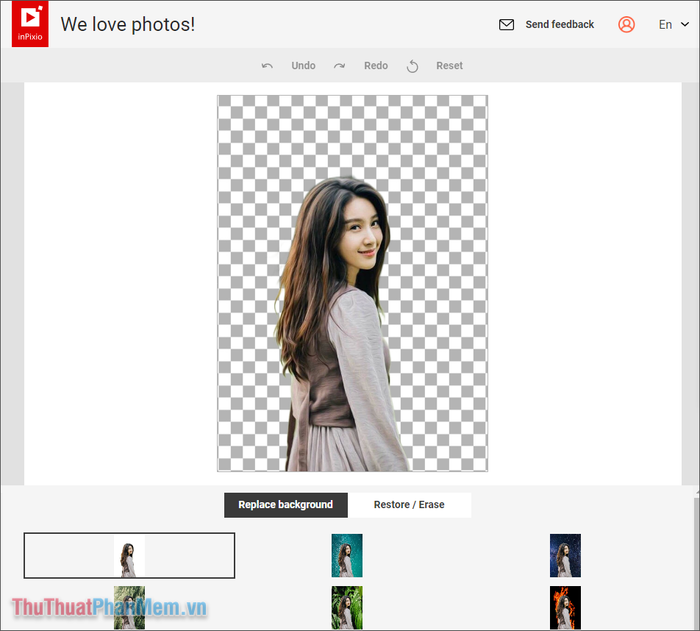Click the redo arrow icon

[339, 66]
